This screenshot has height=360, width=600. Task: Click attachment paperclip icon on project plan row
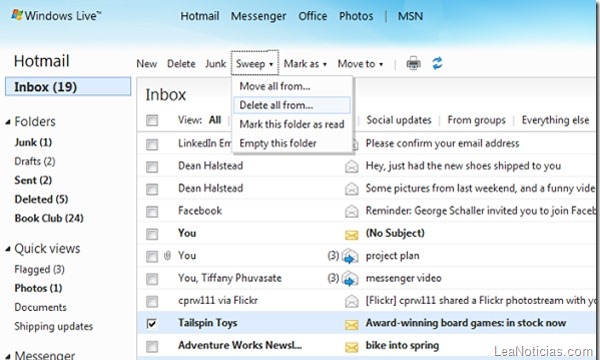click(x=167, y=256)
